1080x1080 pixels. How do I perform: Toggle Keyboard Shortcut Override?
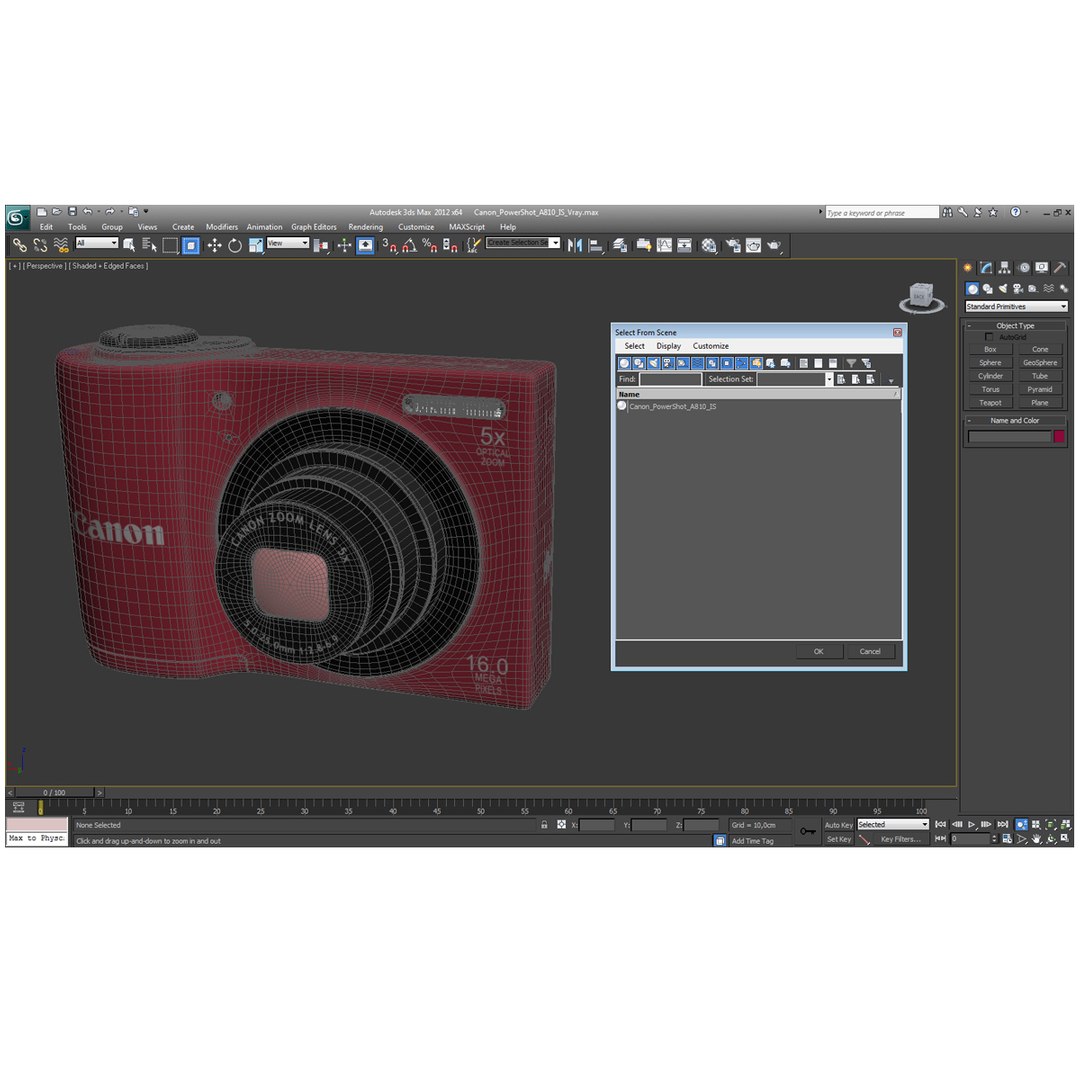(x=365, y=245)
